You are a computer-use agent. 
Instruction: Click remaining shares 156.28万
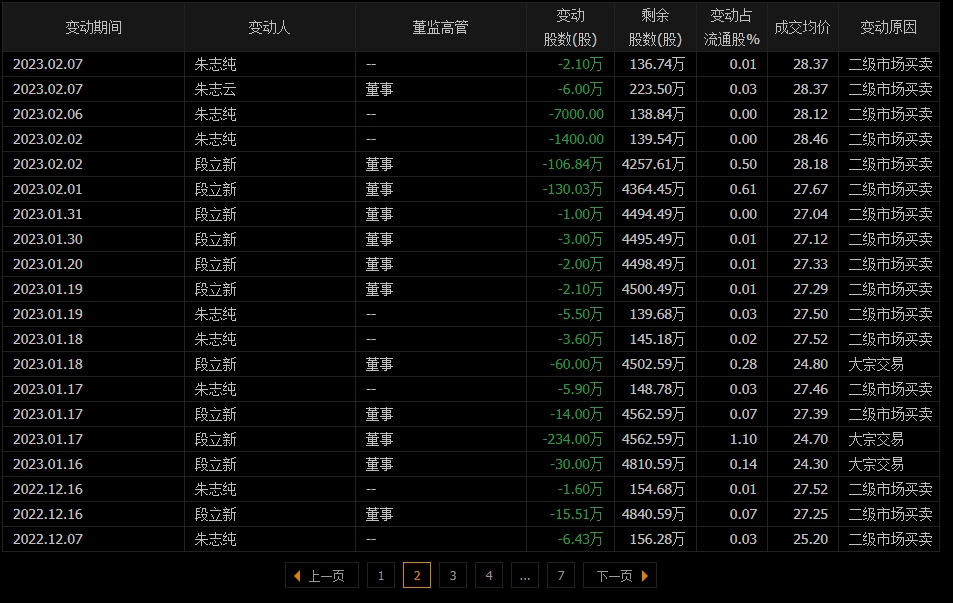pos(657,539)
